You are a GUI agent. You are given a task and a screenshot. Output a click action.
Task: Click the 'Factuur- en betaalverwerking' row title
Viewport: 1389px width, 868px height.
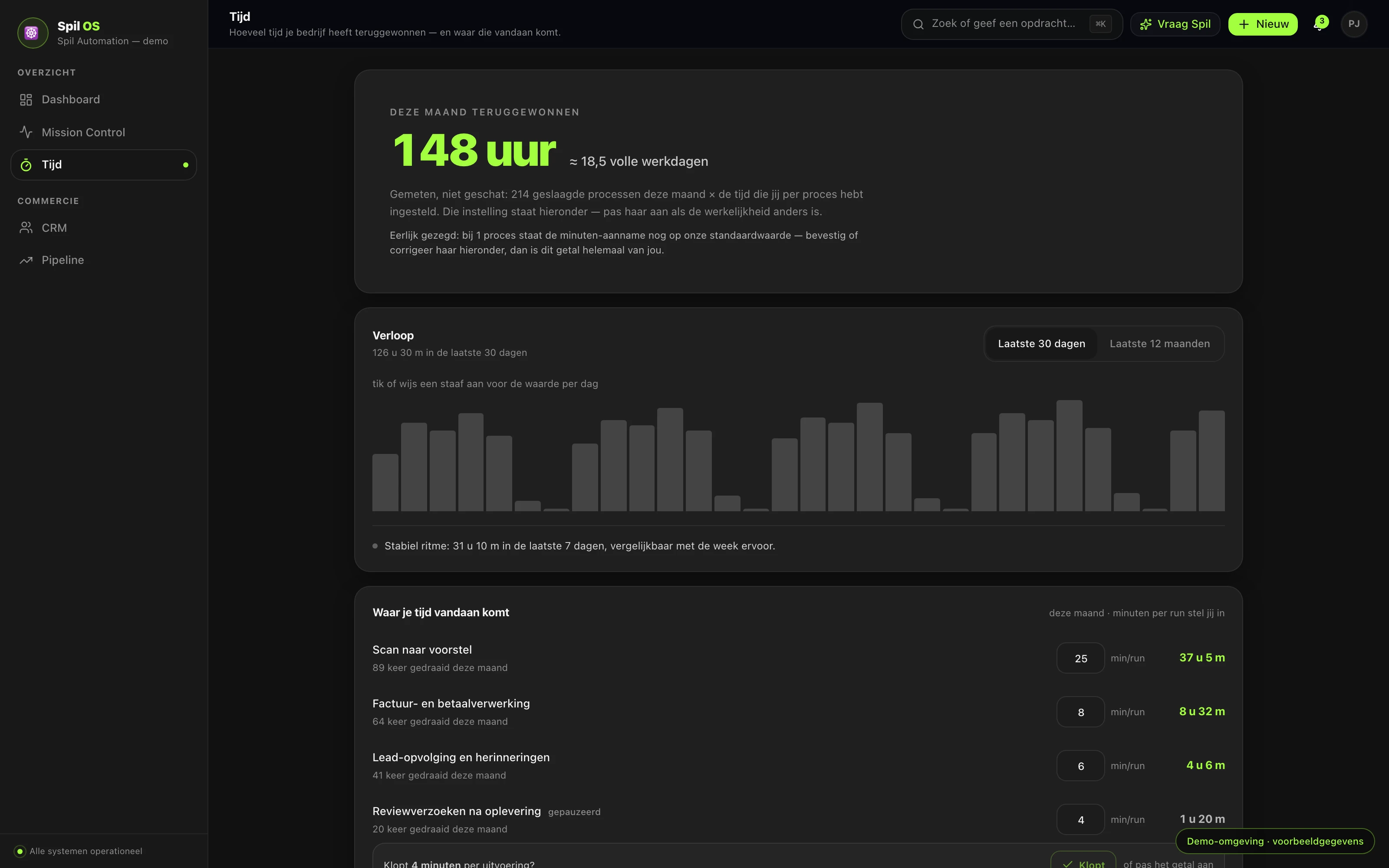click(451, 704)
